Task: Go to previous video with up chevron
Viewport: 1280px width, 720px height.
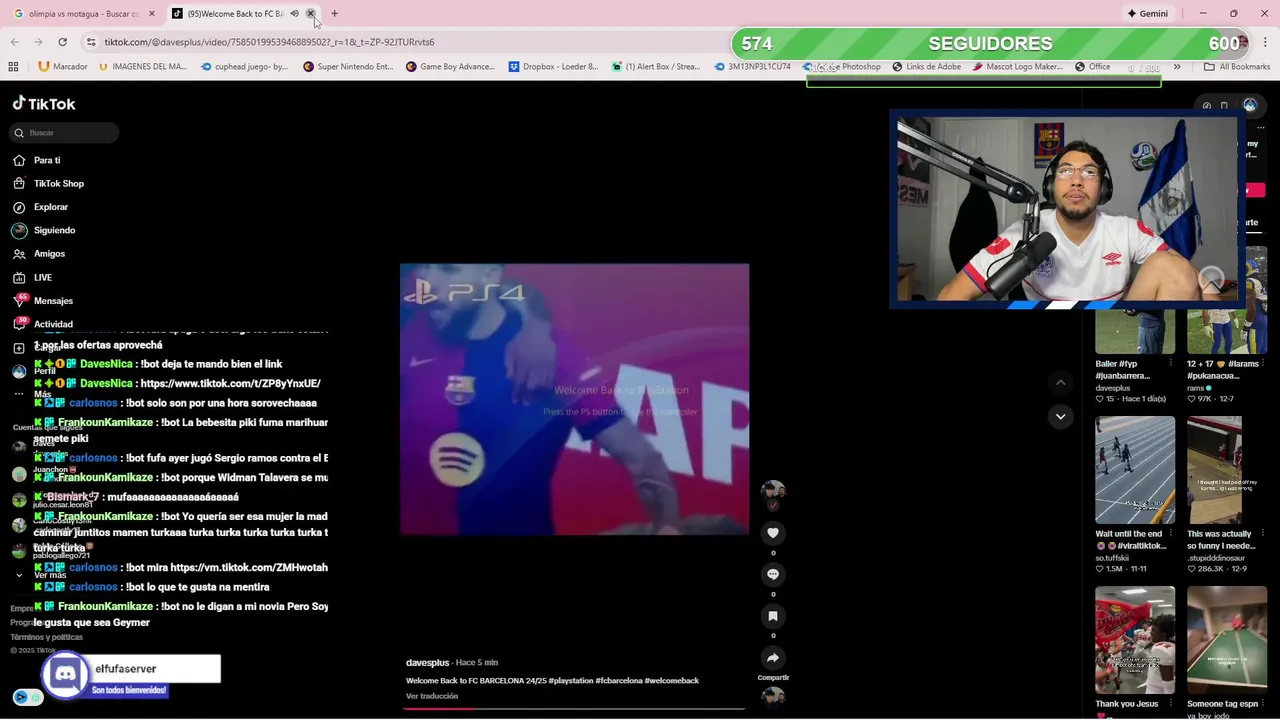Action: (x=1061, y=382)
